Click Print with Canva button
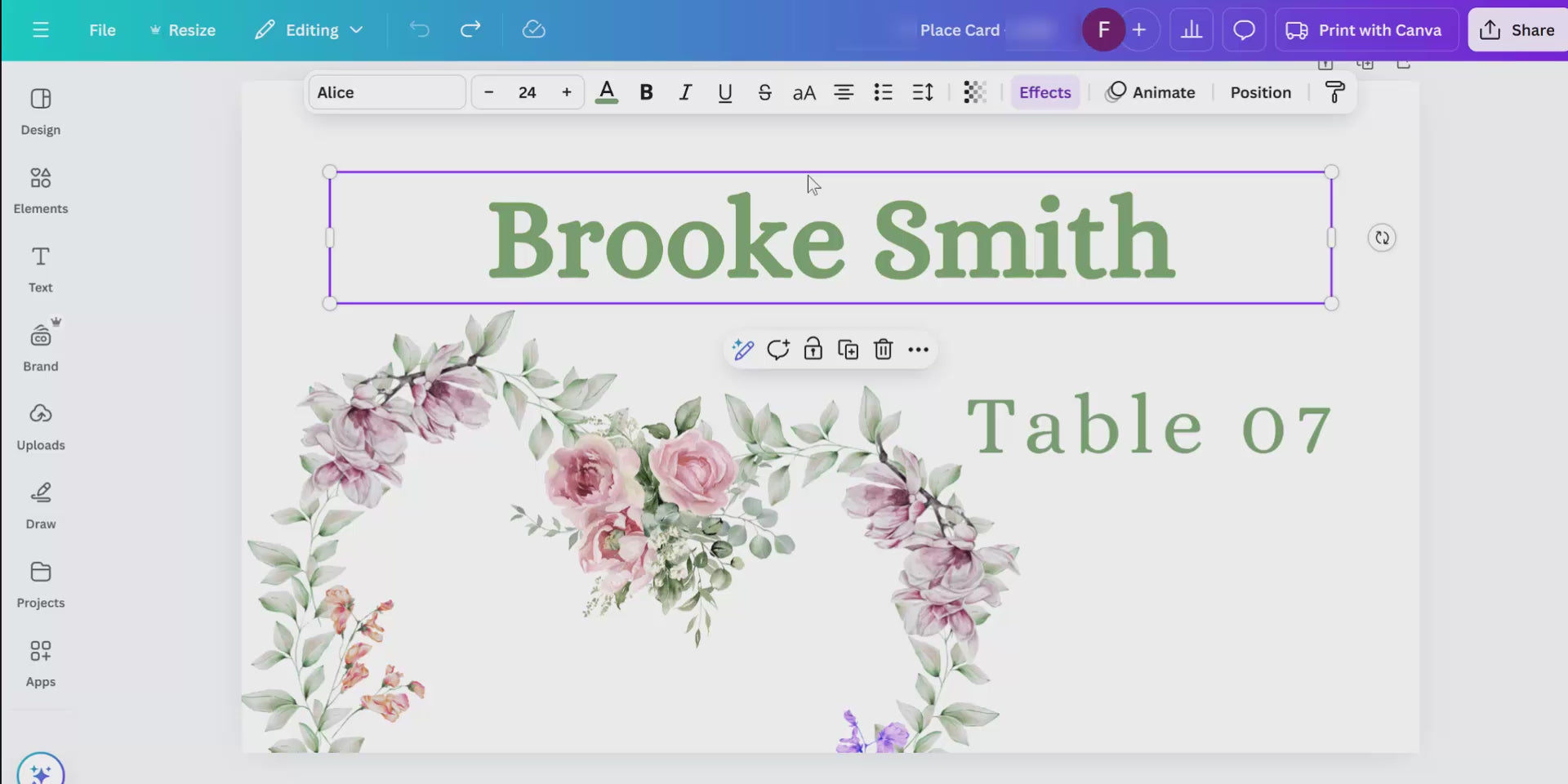1568x784 pixels. click(x=1365, y=30)
